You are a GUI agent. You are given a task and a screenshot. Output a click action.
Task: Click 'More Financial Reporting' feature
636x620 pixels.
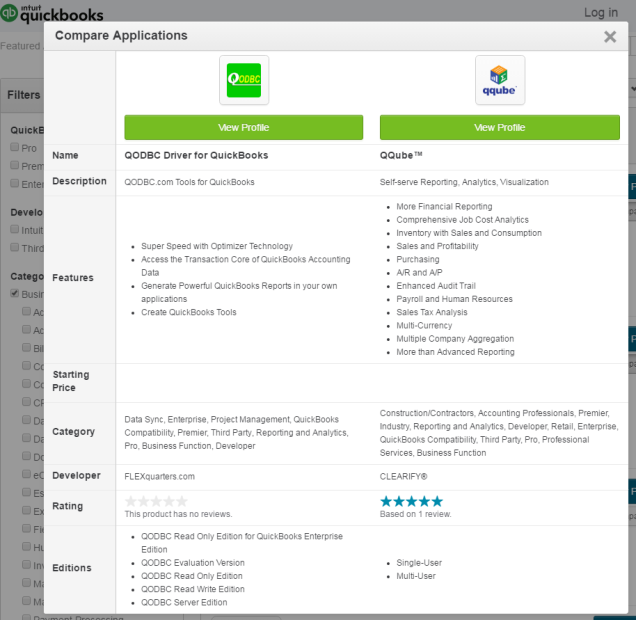tap(444, 206)
